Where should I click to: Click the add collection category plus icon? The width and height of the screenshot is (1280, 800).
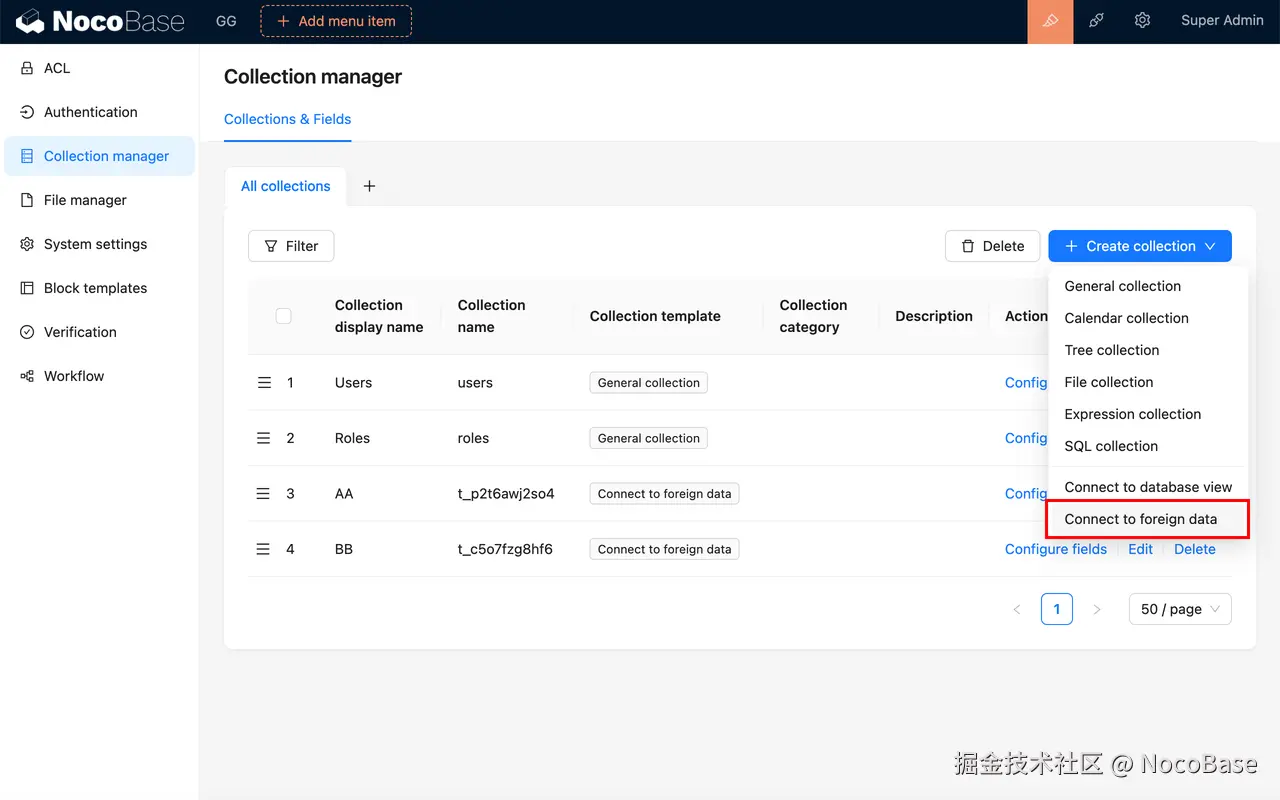369,186
